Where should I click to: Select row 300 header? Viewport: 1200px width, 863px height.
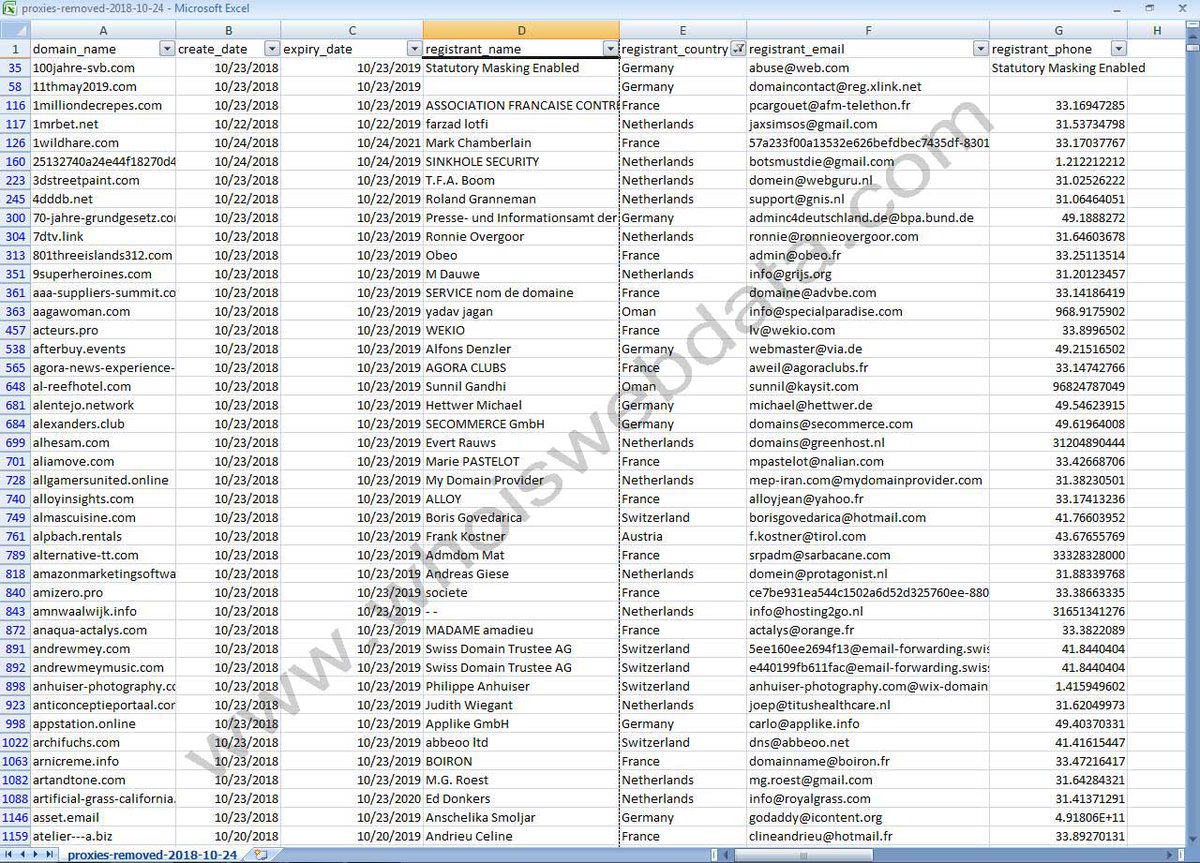pyautogui.click(x=14, y=218)
